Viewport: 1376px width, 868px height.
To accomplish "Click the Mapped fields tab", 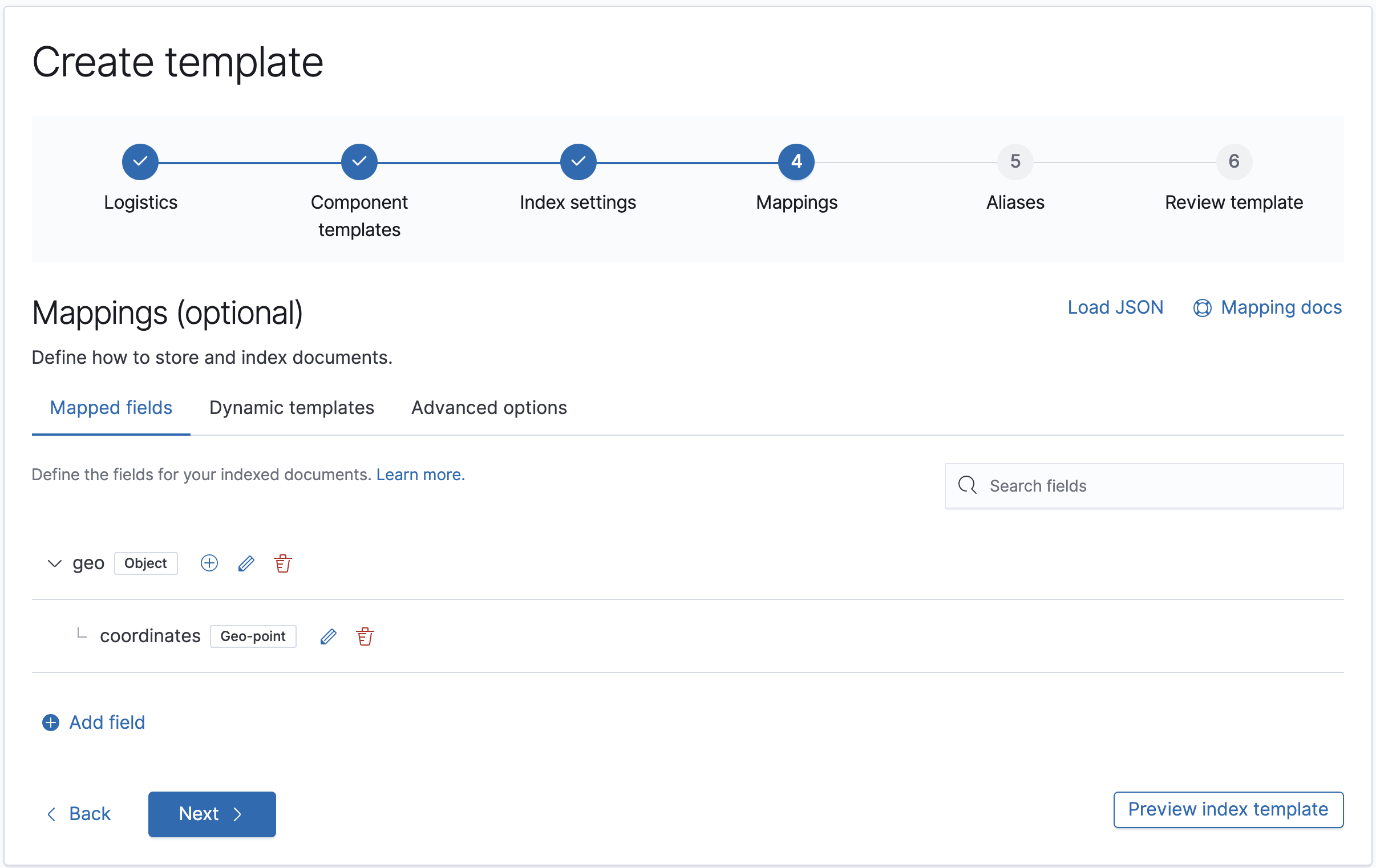I will [x=111, y=407].
